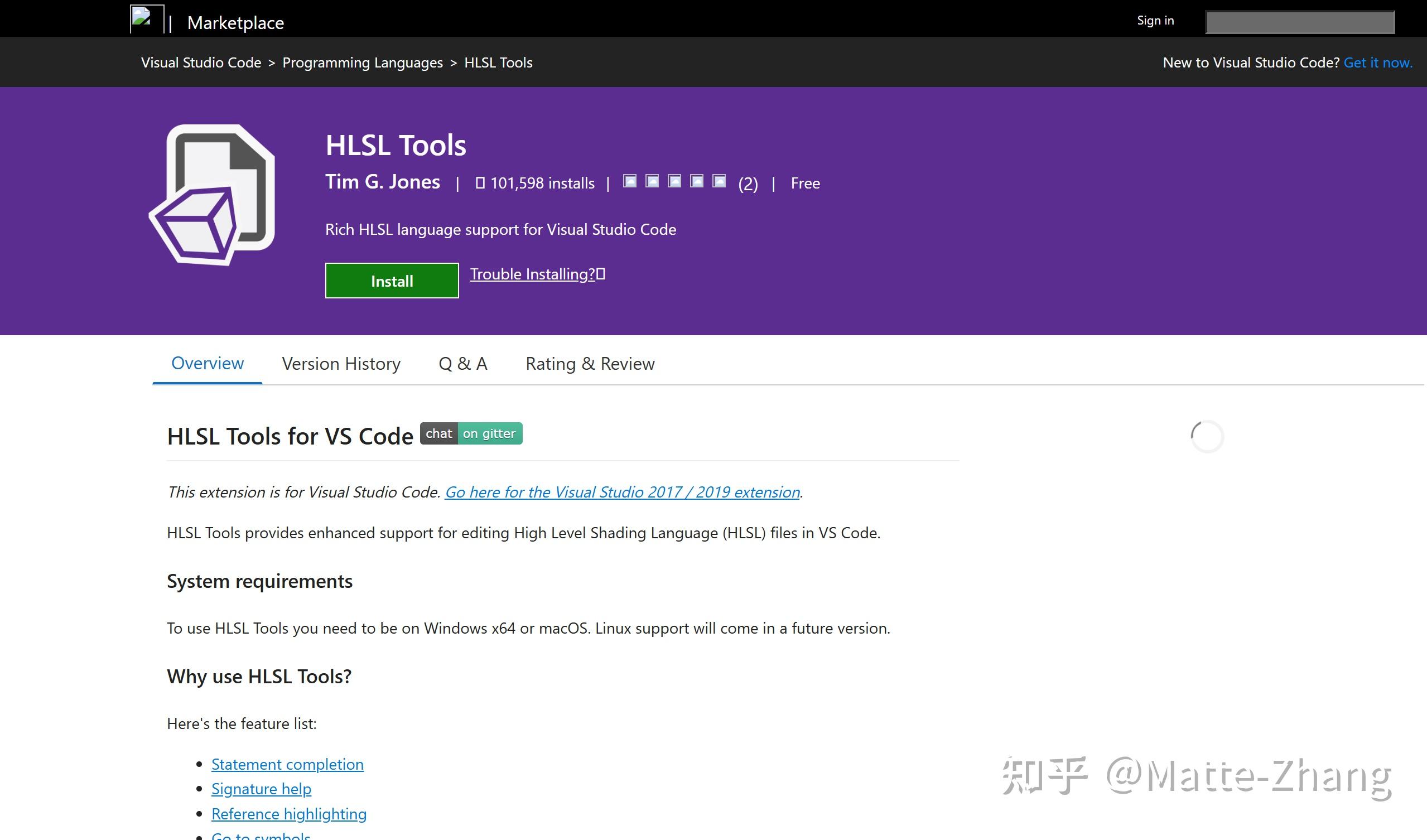The image size is (1427, 840).
Task: Select the Overview tab
Action: 208,364
